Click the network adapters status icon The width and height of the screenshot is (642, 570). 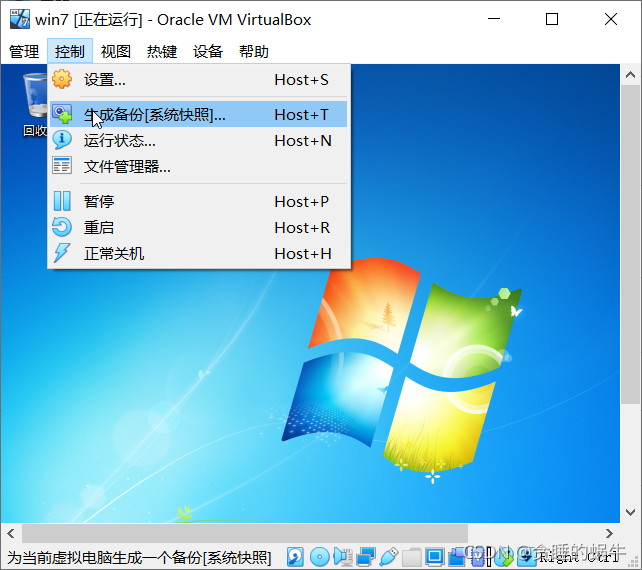tap(366, 556)
